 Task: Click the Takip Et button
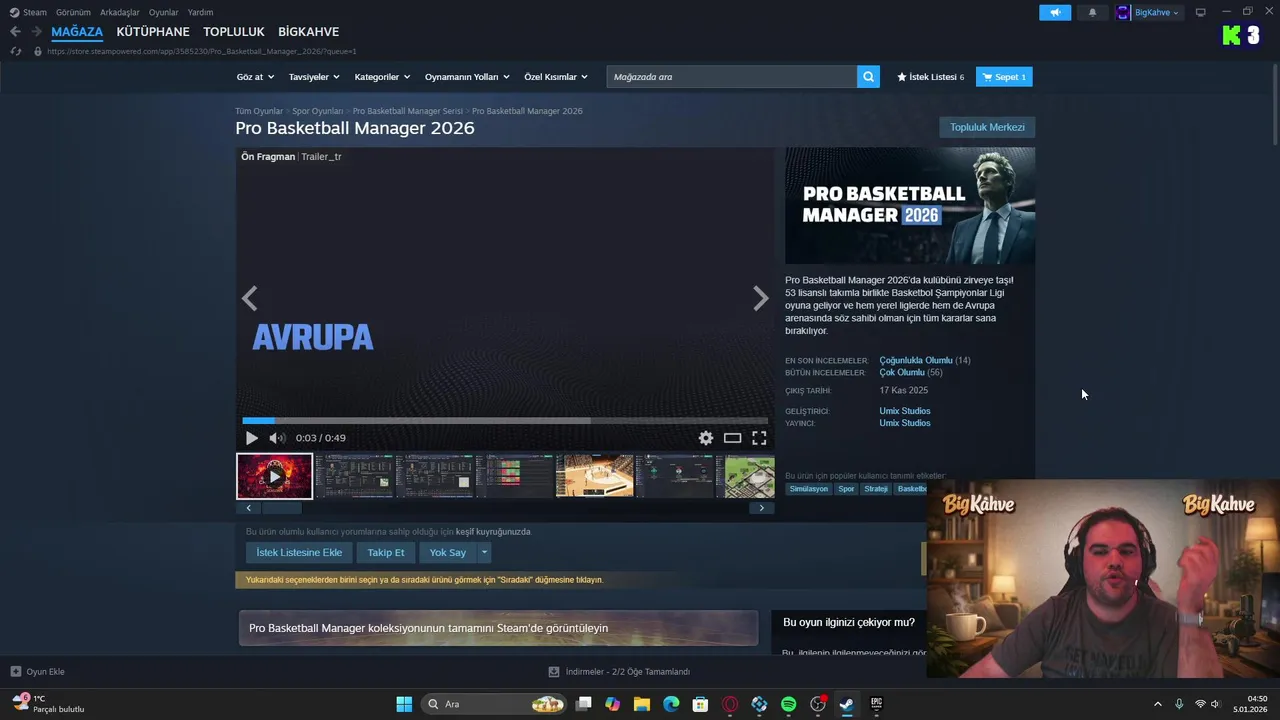click(x=386, y=552)
